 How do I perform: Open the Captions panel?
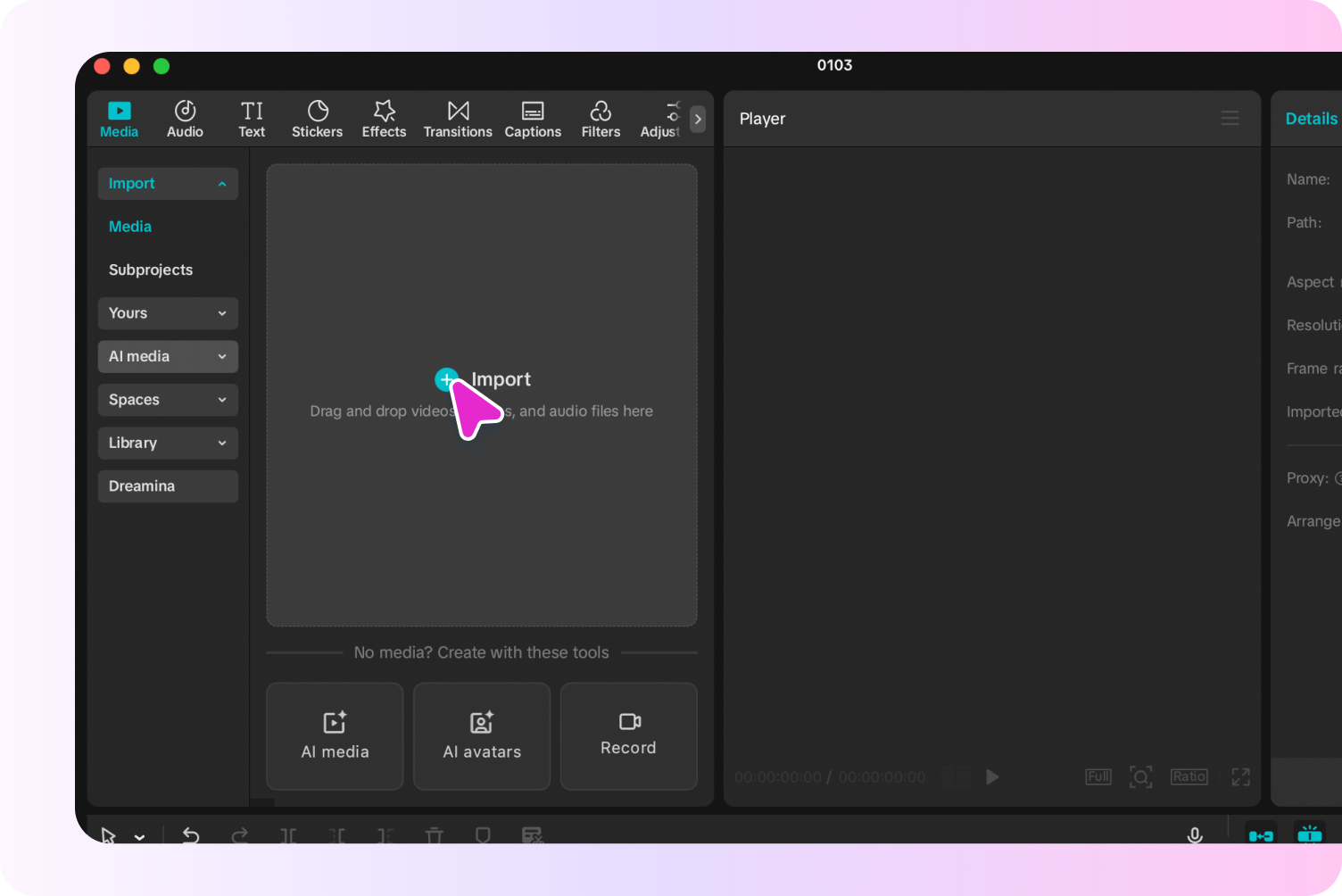click(532, 118)
